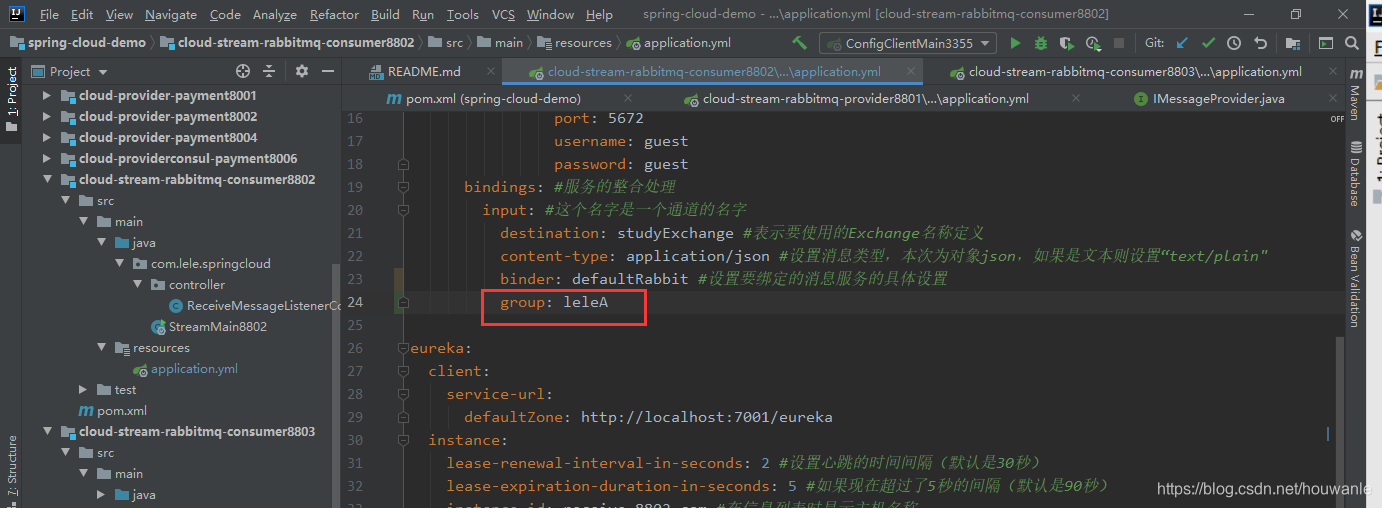The image size is (1382, 508).
Task: Select application.yml in project tree
Action: [185, 369]
